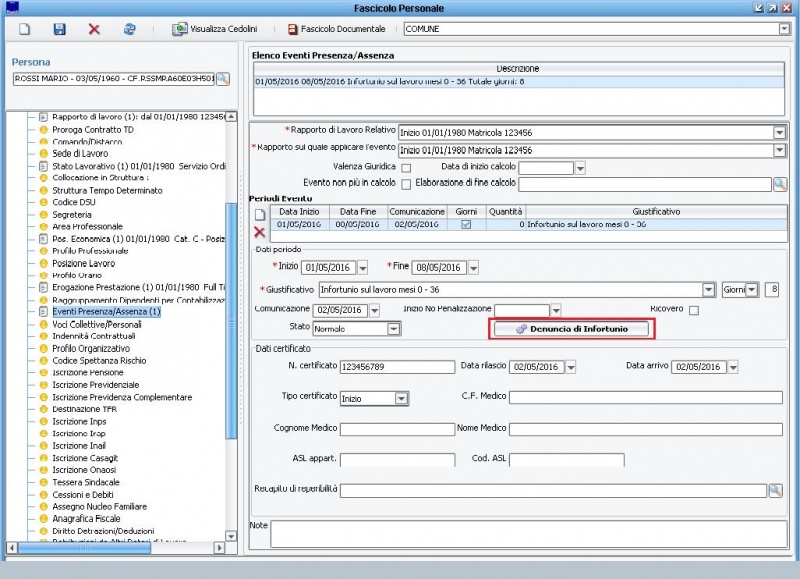Image resolution: width=800 pixels, height=579 pixels.
Task: Click the red X delete icon in toolbar
Action: (x=94, y=29)
